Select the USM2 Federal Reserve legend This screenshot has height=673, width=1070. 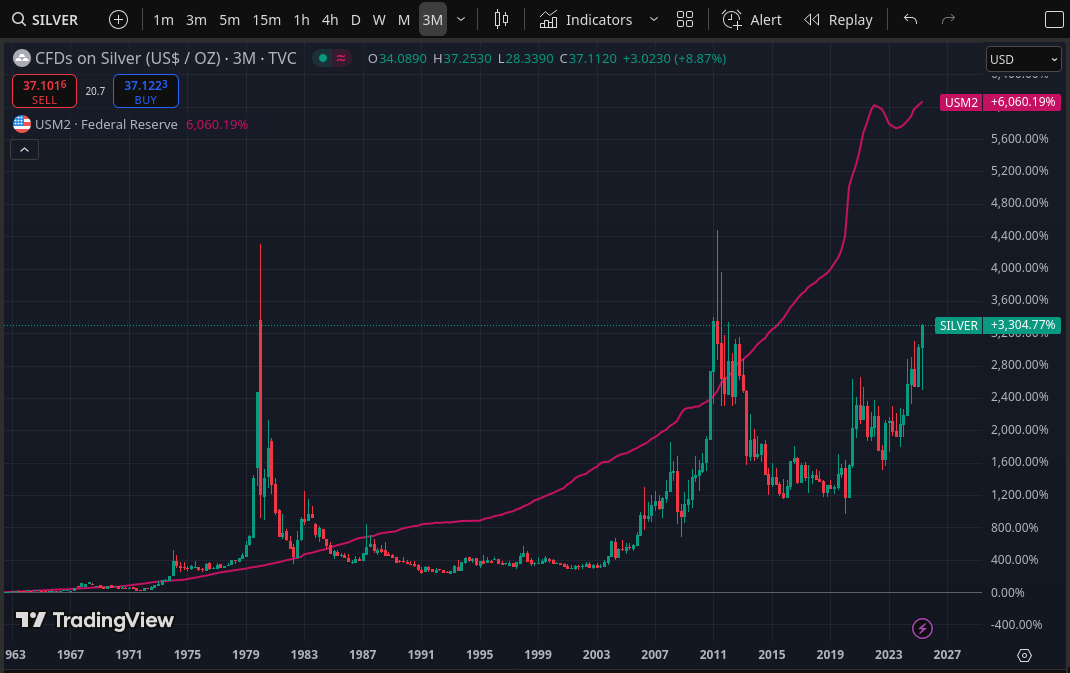(106, 125)
